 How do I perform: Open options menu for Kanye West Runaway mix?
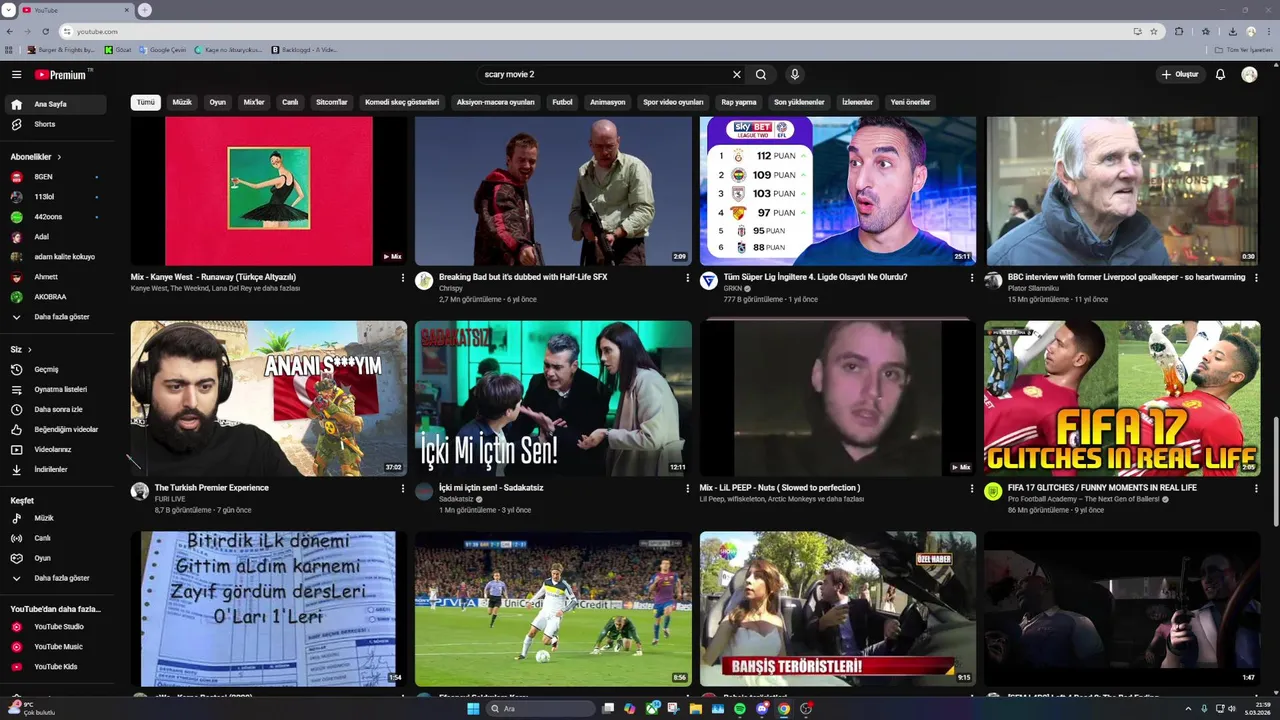pyautogui.click(x=403, y=278)
